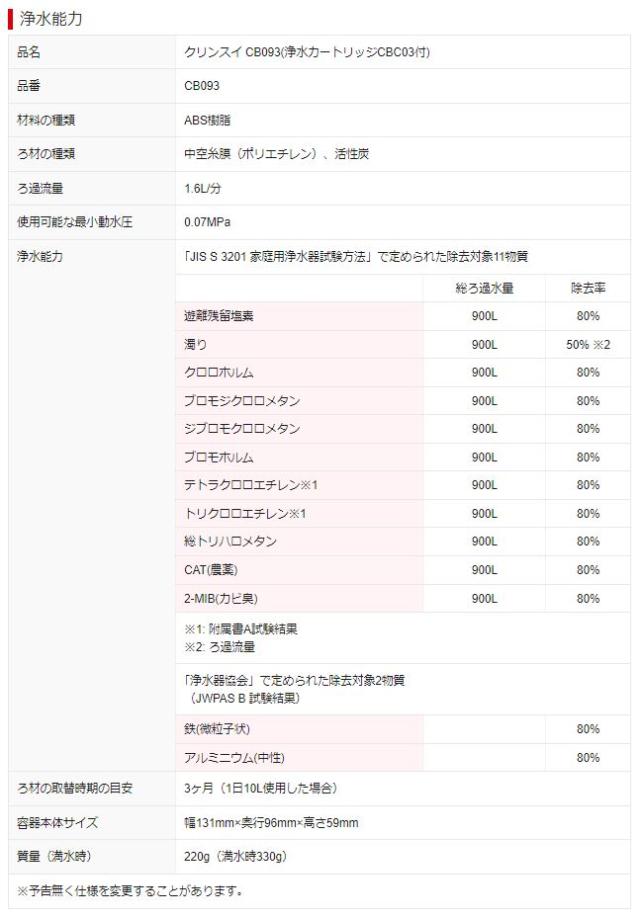Click the ろ材の種類 row label

coord(47,154)
